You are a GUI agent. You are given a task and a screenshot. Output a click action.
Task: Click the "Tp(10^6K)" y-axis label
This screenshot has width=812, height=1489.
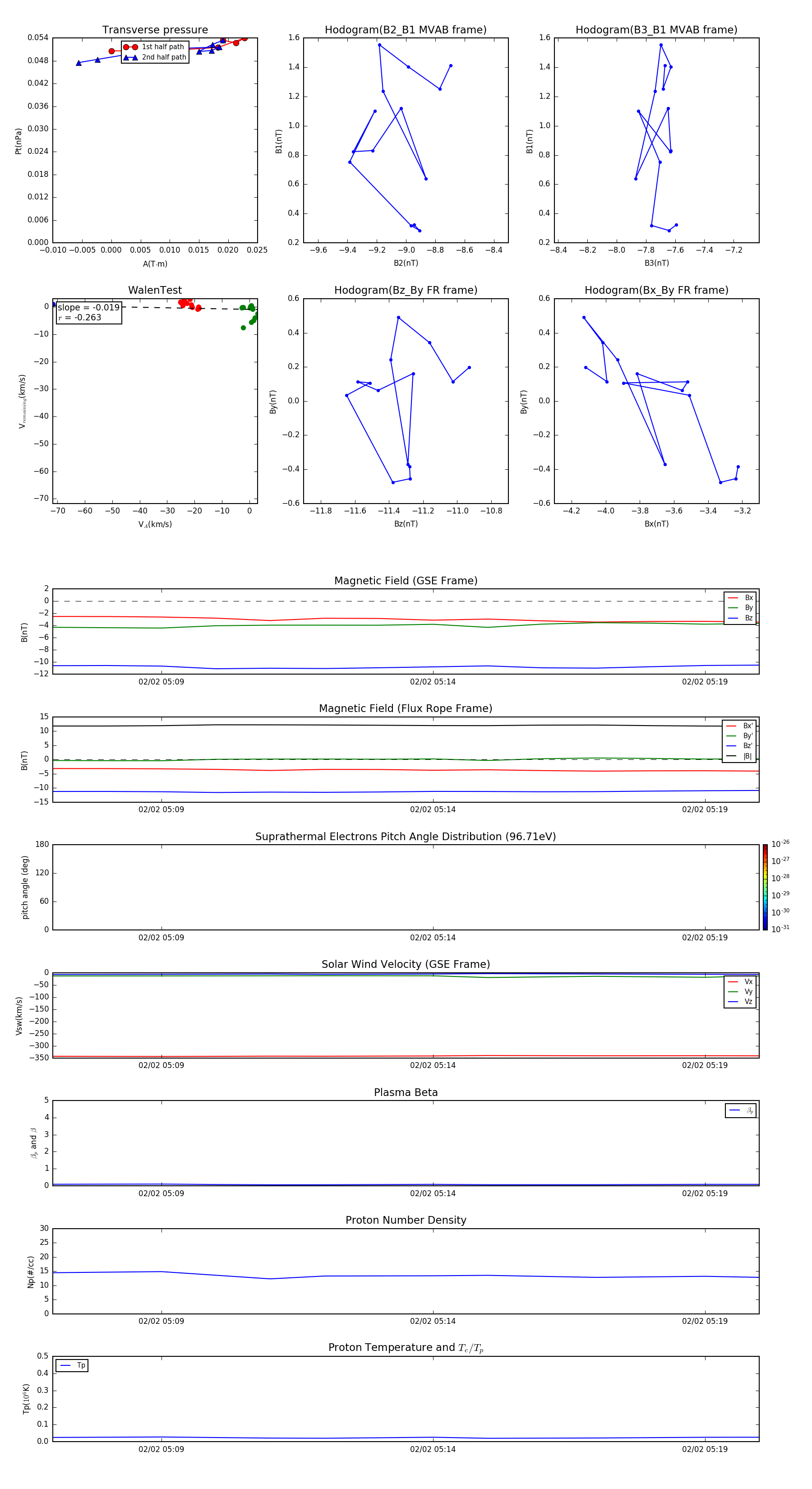point(26,1399)
